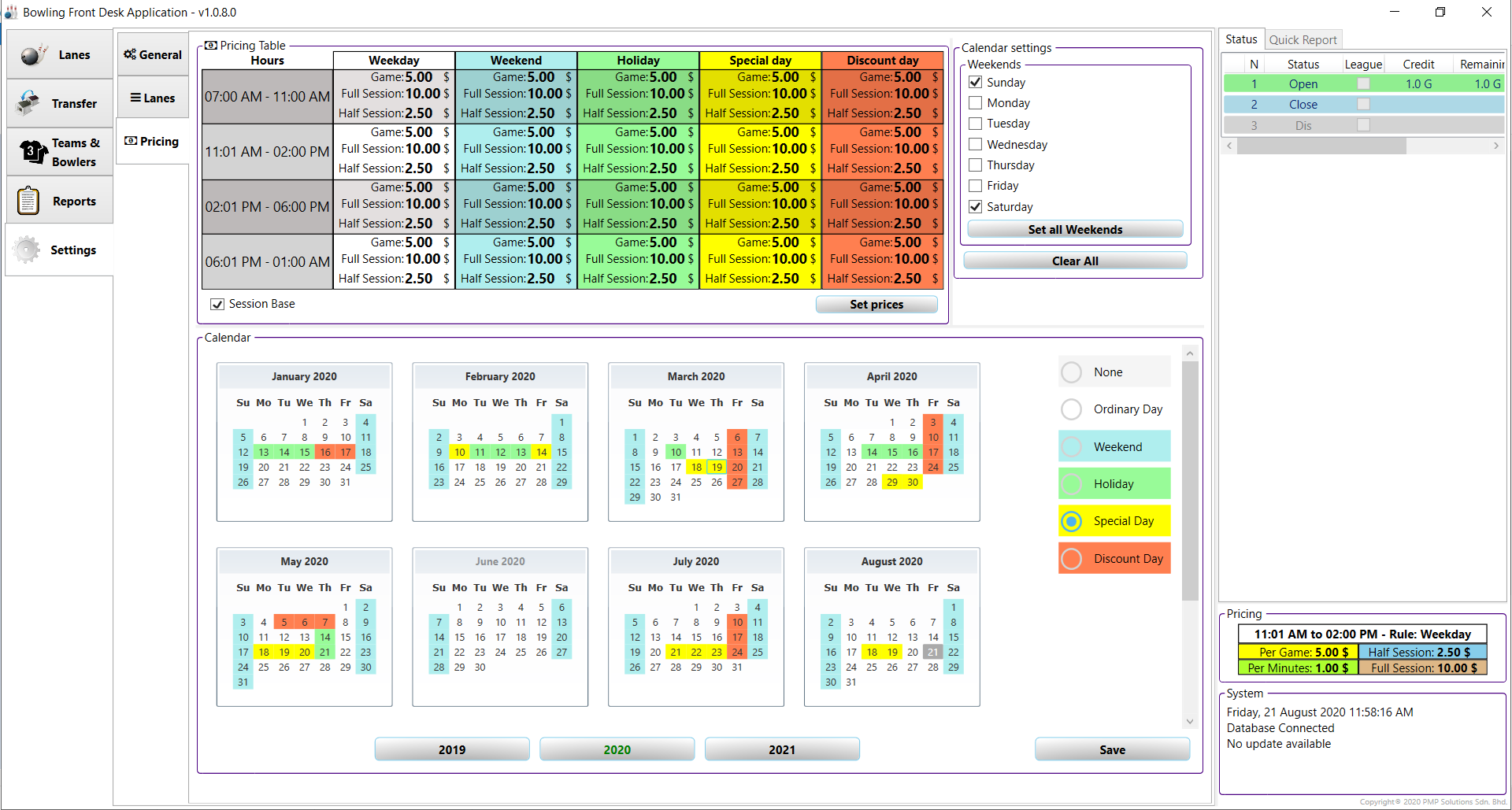Enable Monday as a weekend day
Image resolution: width=1512 pixels, height=810 pixels.
pos(976,103)
